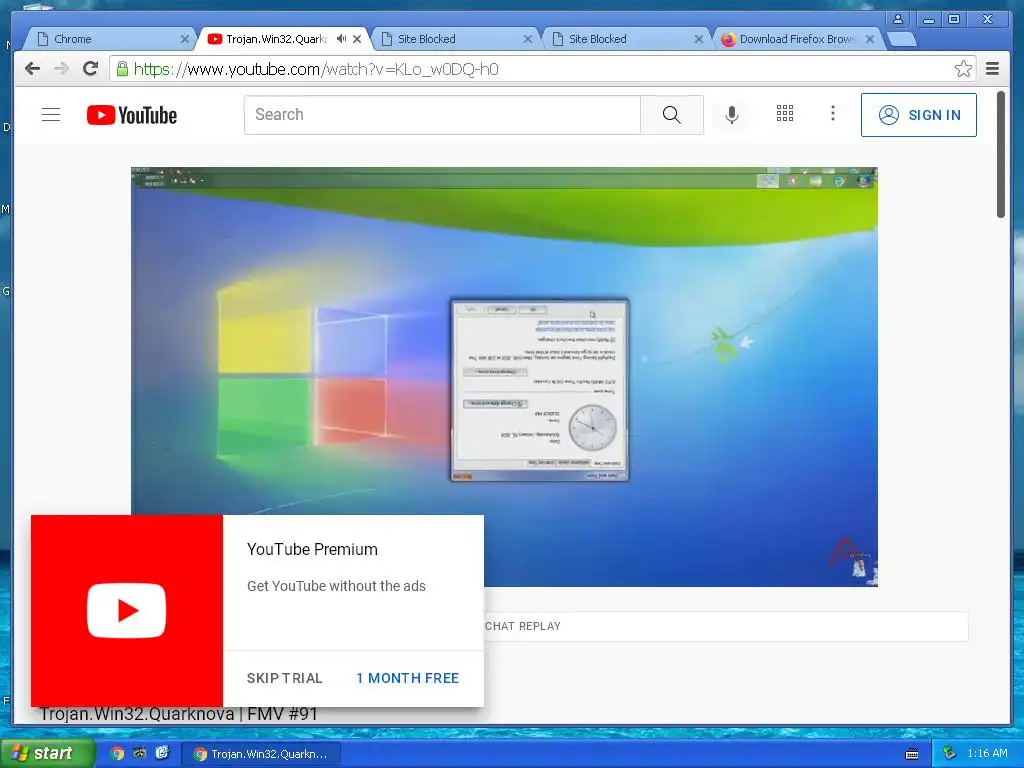Image resolution: width=1024 pixels, height=768 pixels.
Task: Launch Chrome from the quick launch bar
Action: tap(117, 753)
